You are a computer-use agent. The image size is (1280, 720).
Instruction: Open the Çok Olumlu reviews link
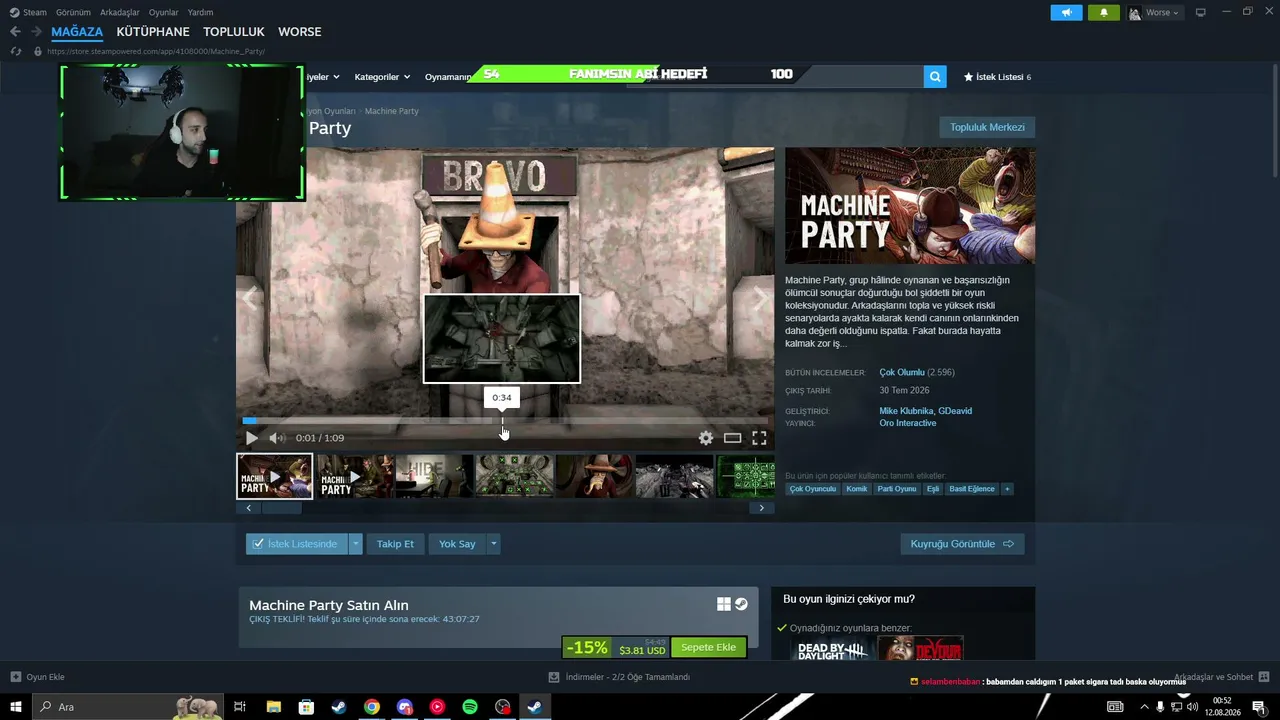point(902,372)
